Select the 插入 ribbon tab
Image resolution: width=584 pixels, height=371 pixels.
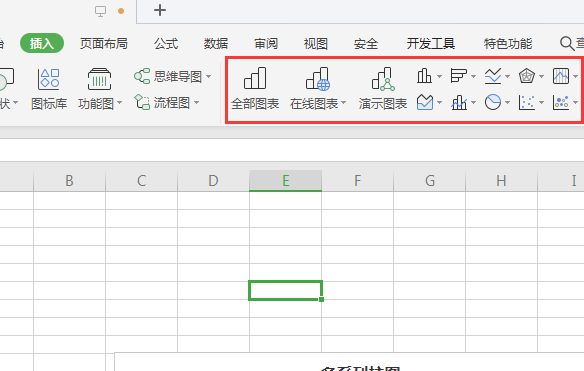coord(42,43)
